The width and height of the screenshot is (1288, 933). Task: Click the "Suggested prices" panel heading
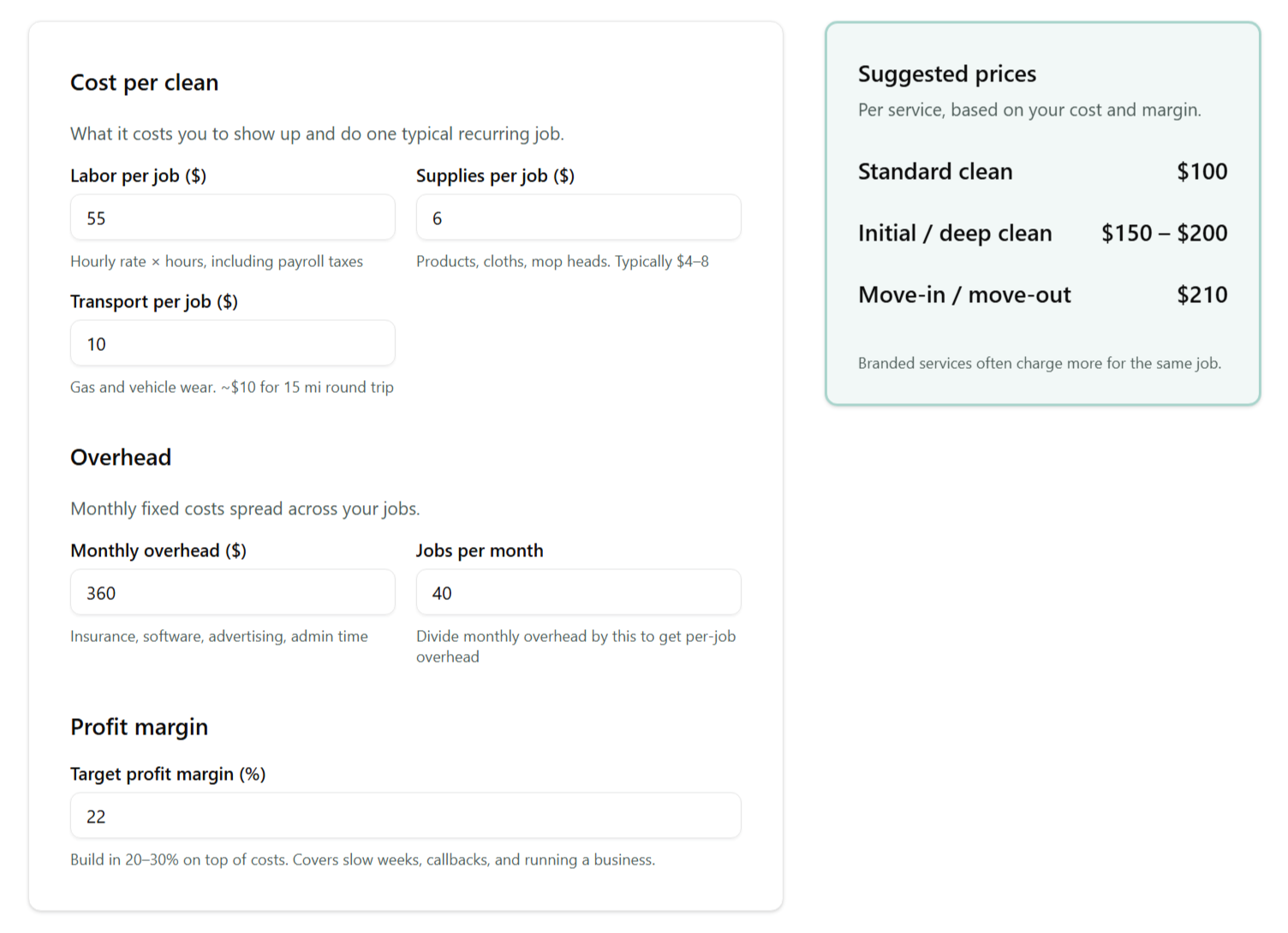click(x=946, y=74)
